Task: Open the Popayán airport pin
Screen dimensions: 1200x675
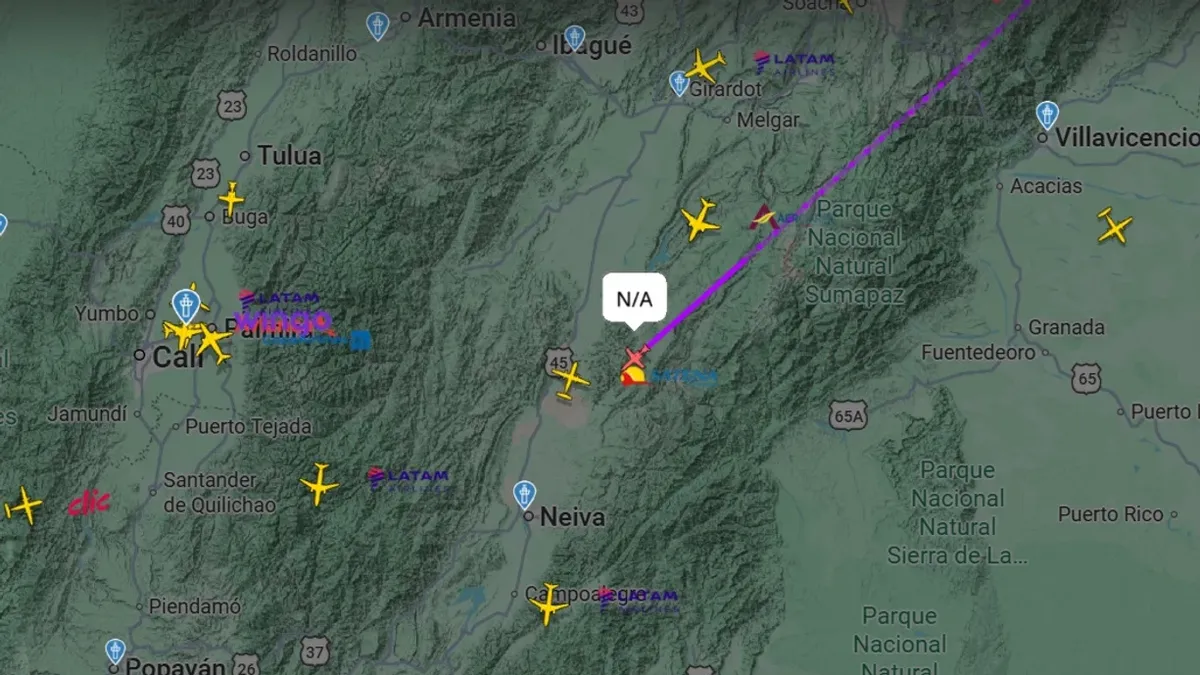Action: click(115, 652)
